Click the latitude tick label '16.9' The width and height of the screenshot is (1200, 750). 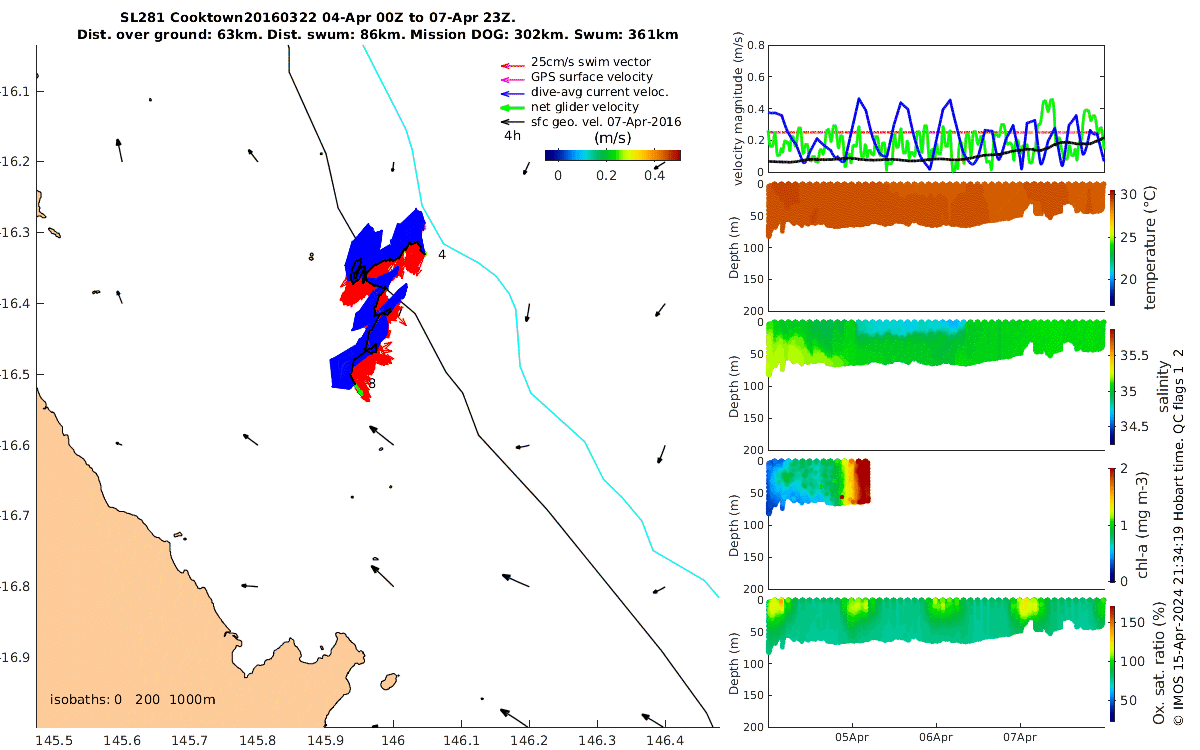click(15, 658)
